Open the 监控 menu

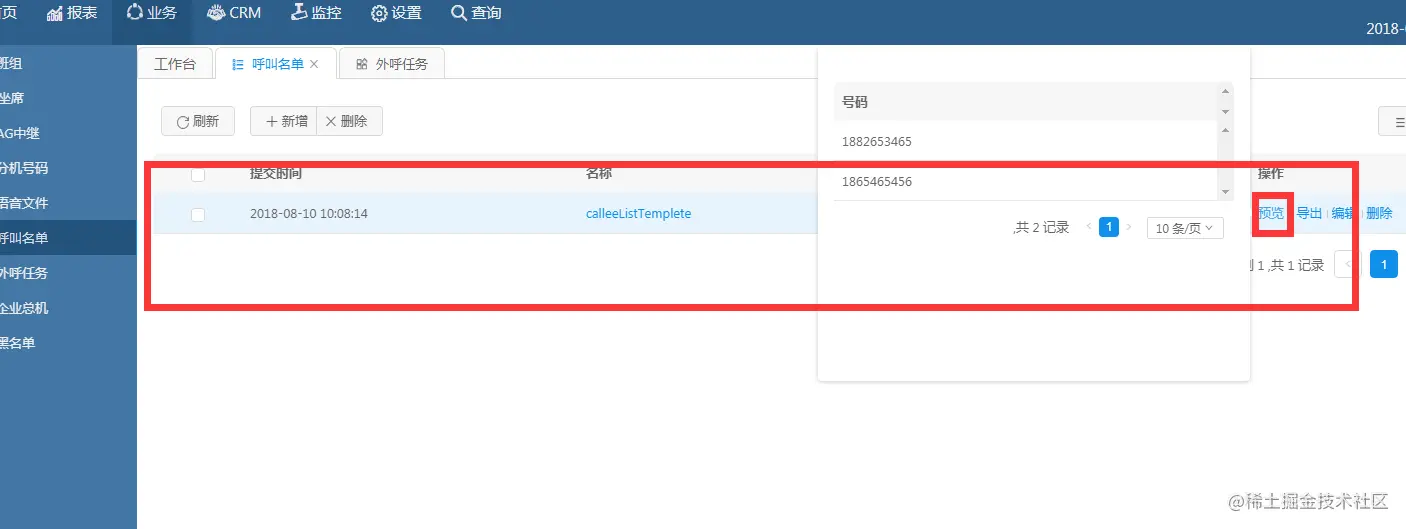[316, 13]
